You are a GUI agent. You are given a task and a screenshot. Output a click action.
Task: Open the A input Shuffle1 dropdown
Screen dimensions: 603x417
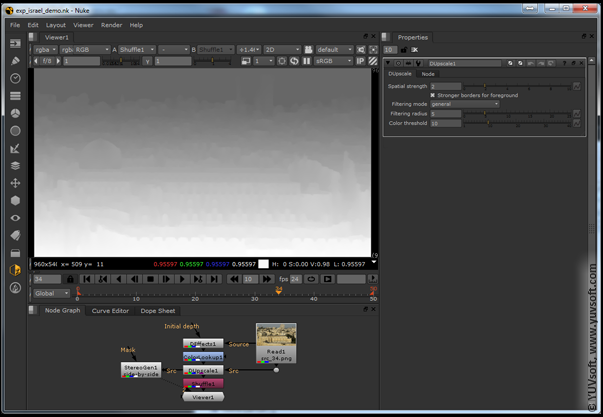137,50
